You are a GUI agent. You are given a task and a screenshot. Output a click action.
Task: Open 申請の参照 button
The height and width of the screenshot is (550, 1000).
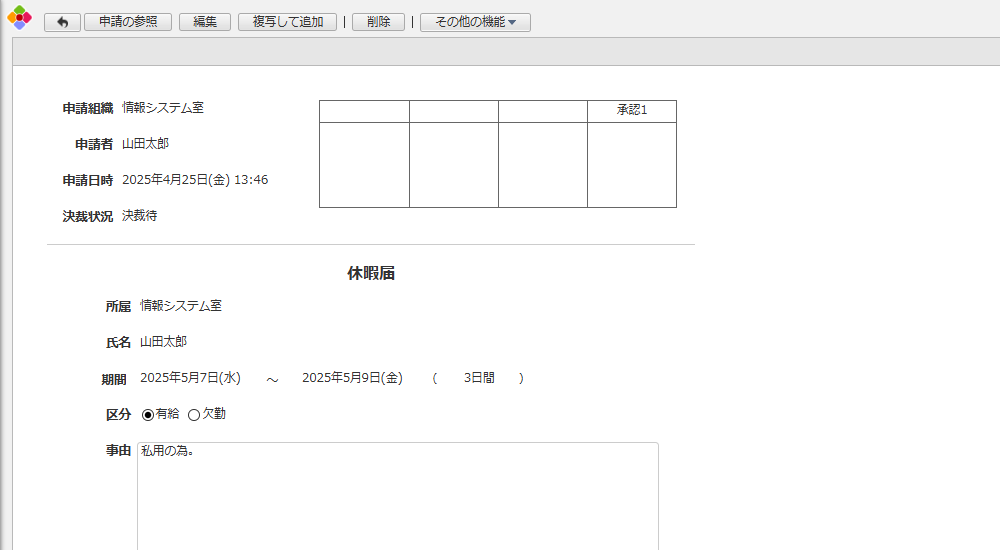(128, 22)
